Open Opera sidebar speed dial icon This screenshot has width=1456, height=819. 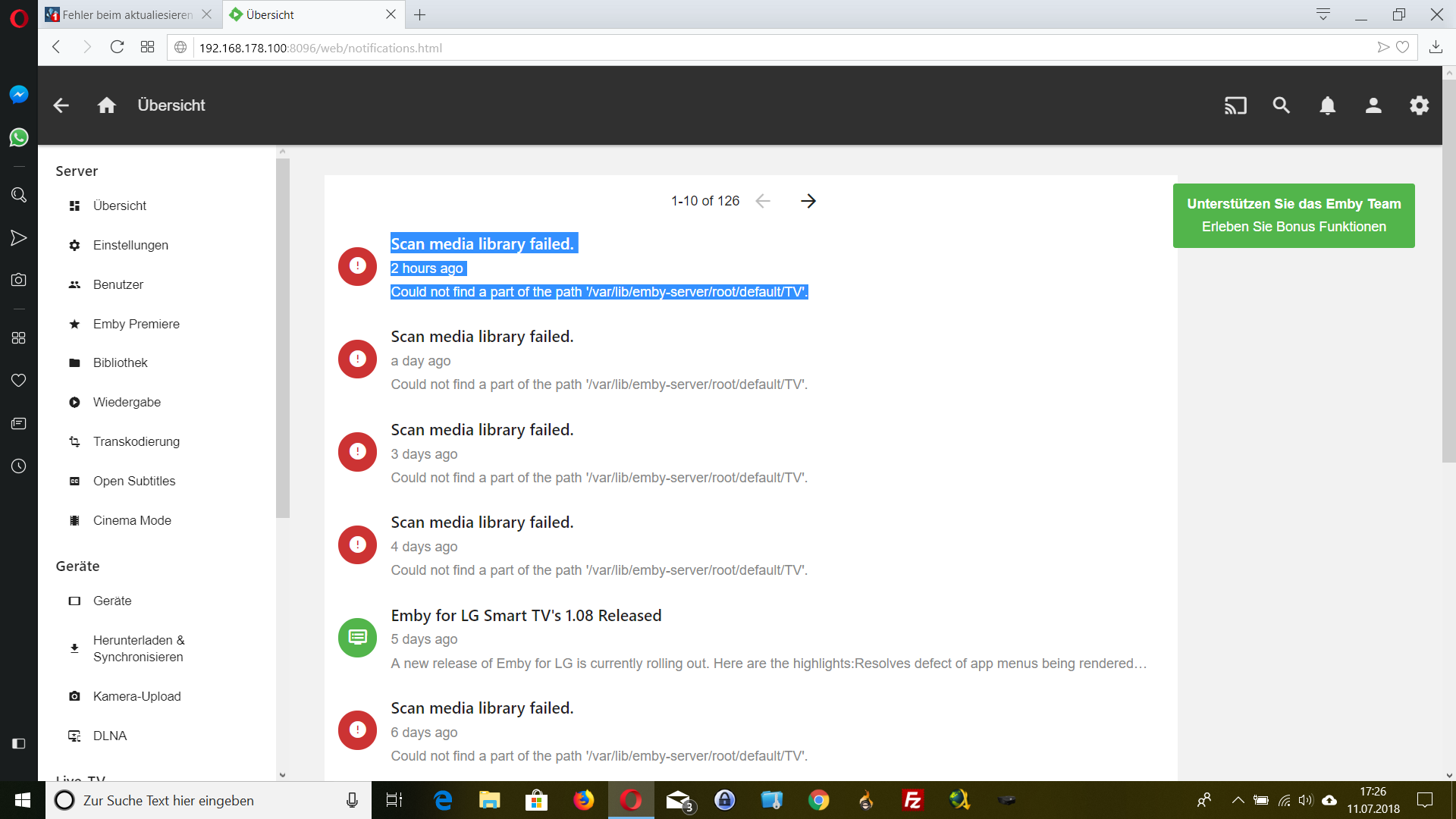(19, 337)
